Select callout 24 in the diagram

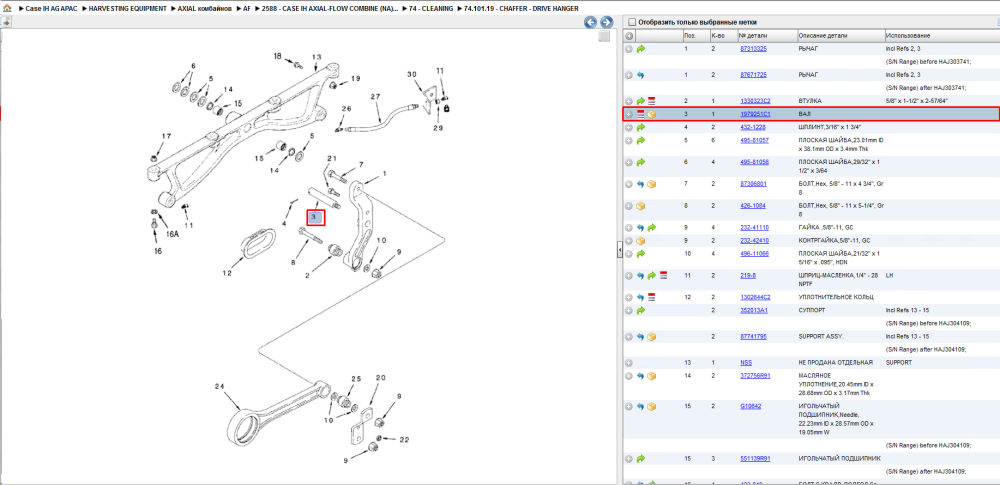(x=219, y=386)
